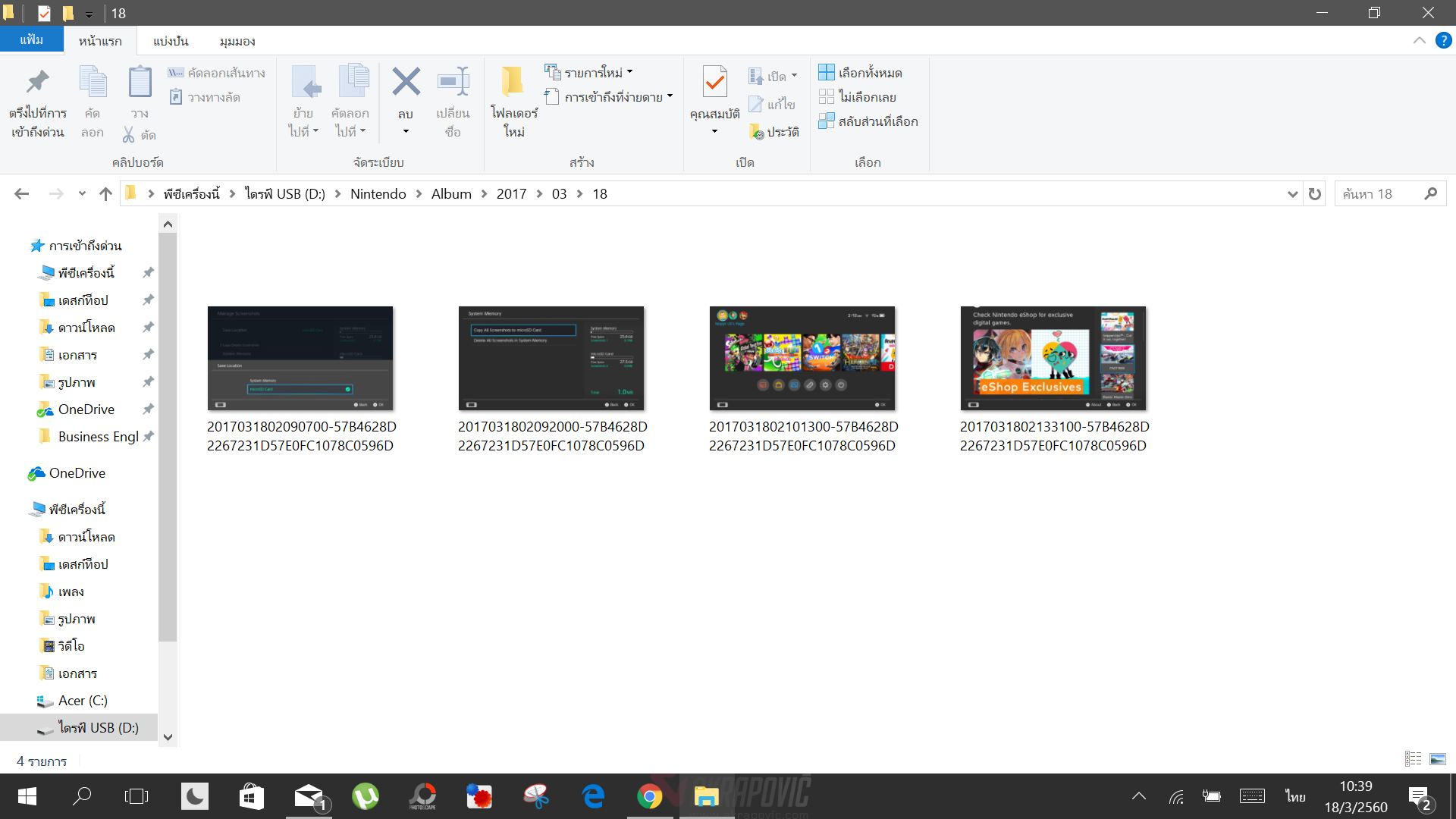Viewport: 1456px width, 819px height.
Task: Click the Delete X icon
Action: tap(406, 82)
